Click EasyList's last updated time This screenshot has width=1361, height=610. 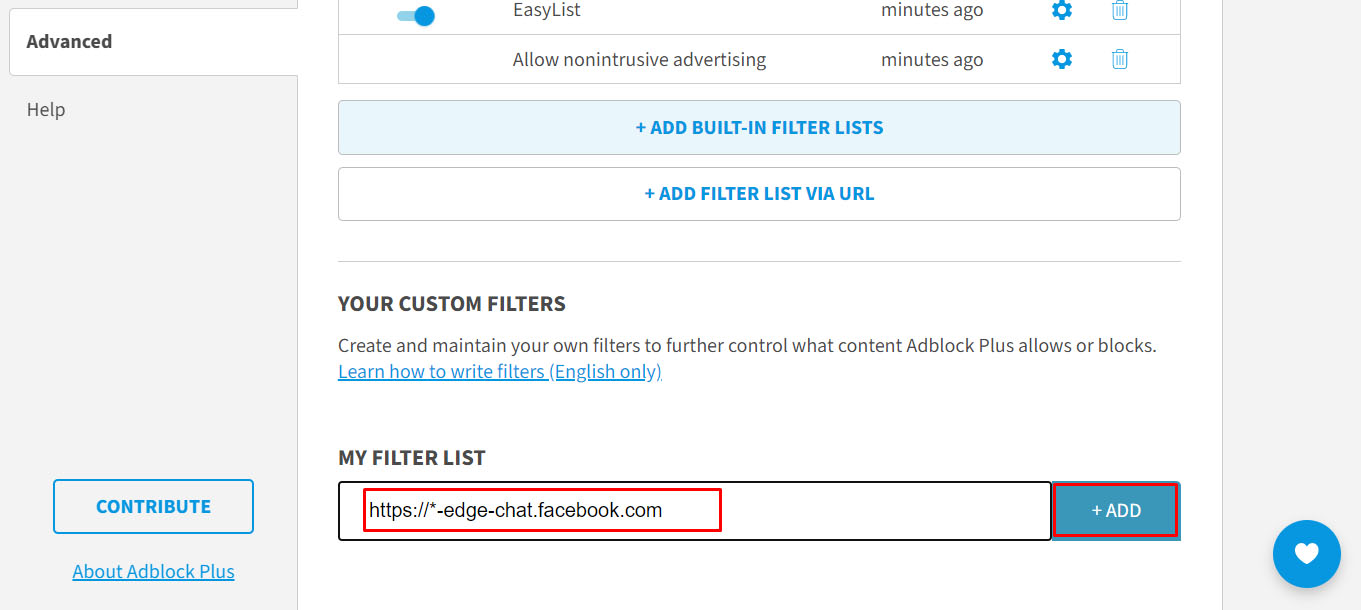[932, 10]
